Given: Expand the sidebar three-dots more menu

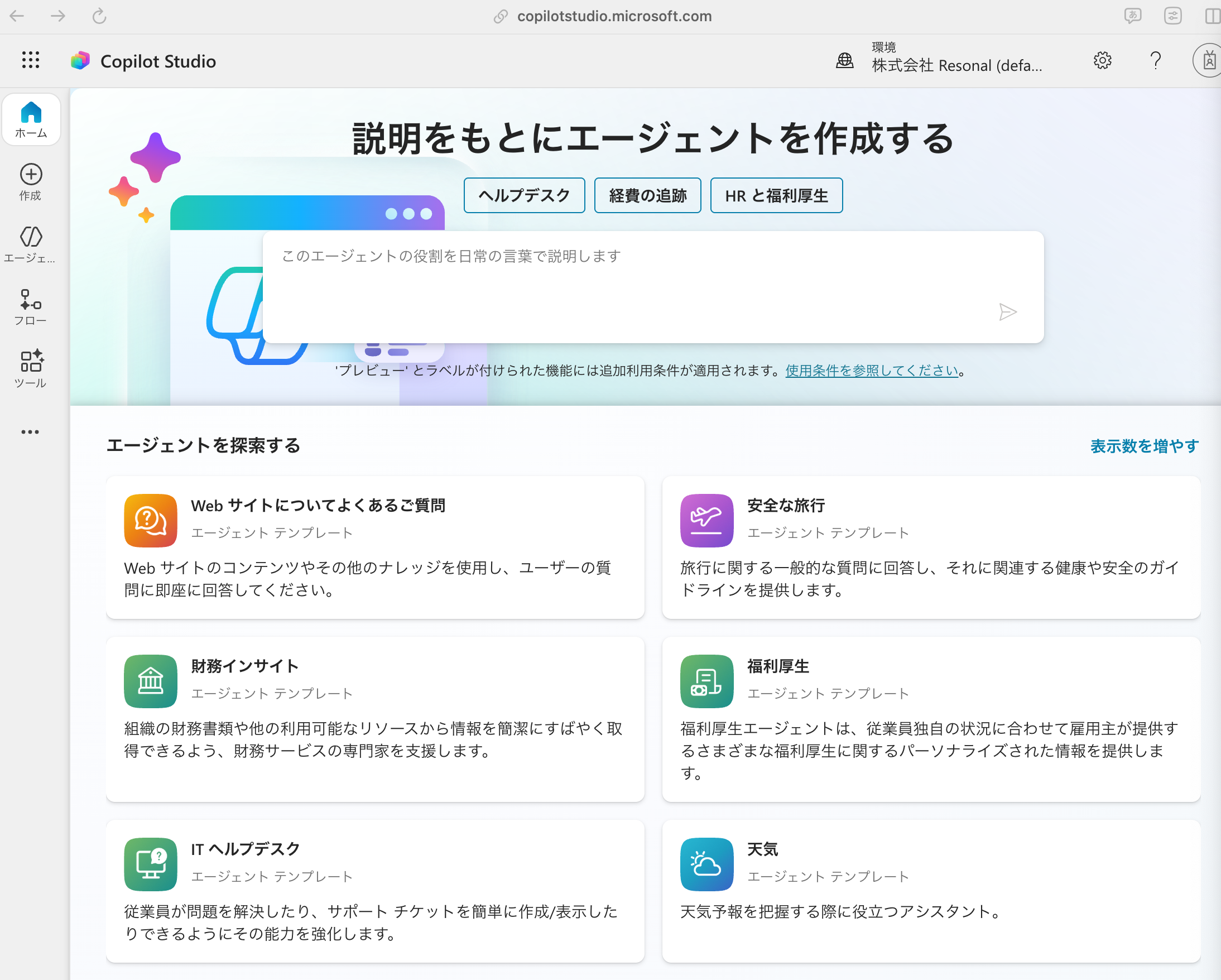Looking at the screenshot, I should coord(31,432).
